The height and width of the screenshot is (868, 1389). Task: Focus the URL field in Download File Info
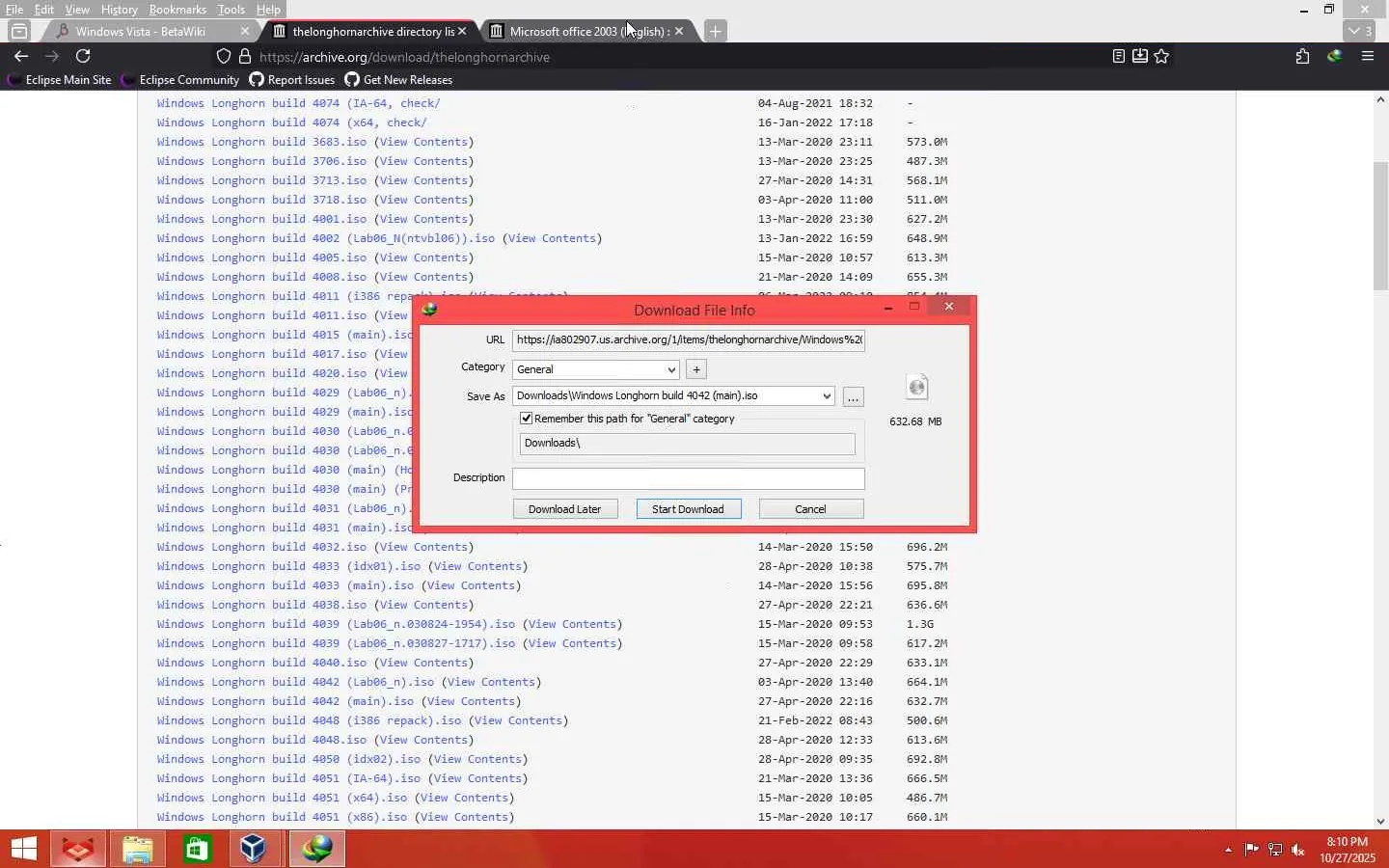pyautogui.click(x=689, y=339)
